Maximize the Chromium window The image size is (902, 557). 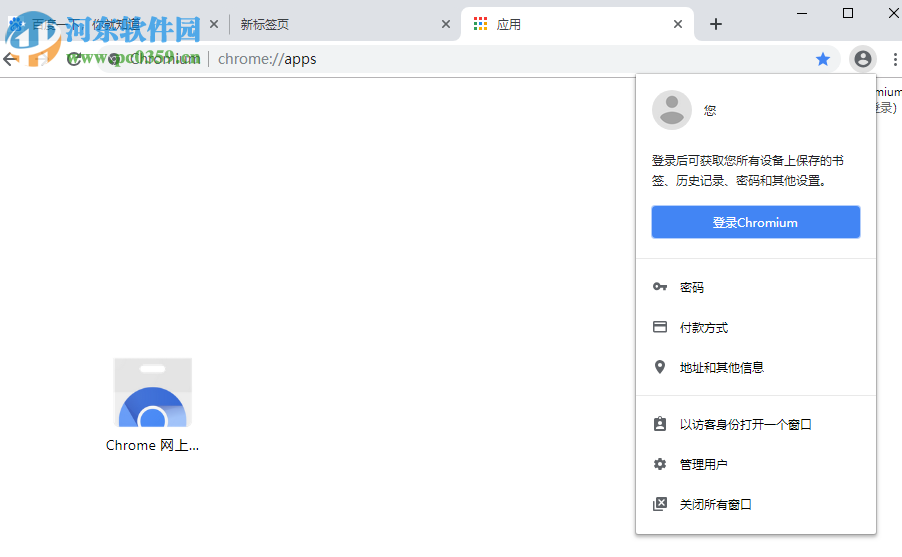click(847, 13)
